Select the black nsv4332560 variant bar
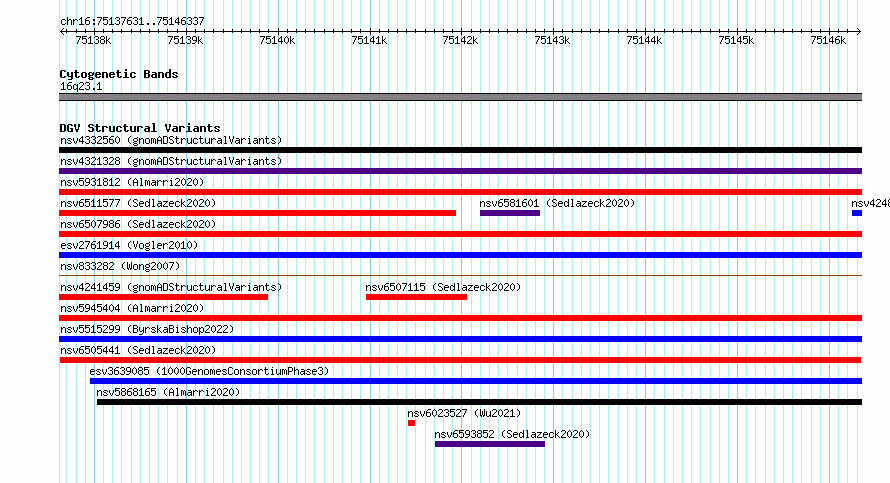The width and height of the screenshot is (890, 483). click(x=460, y=150)
